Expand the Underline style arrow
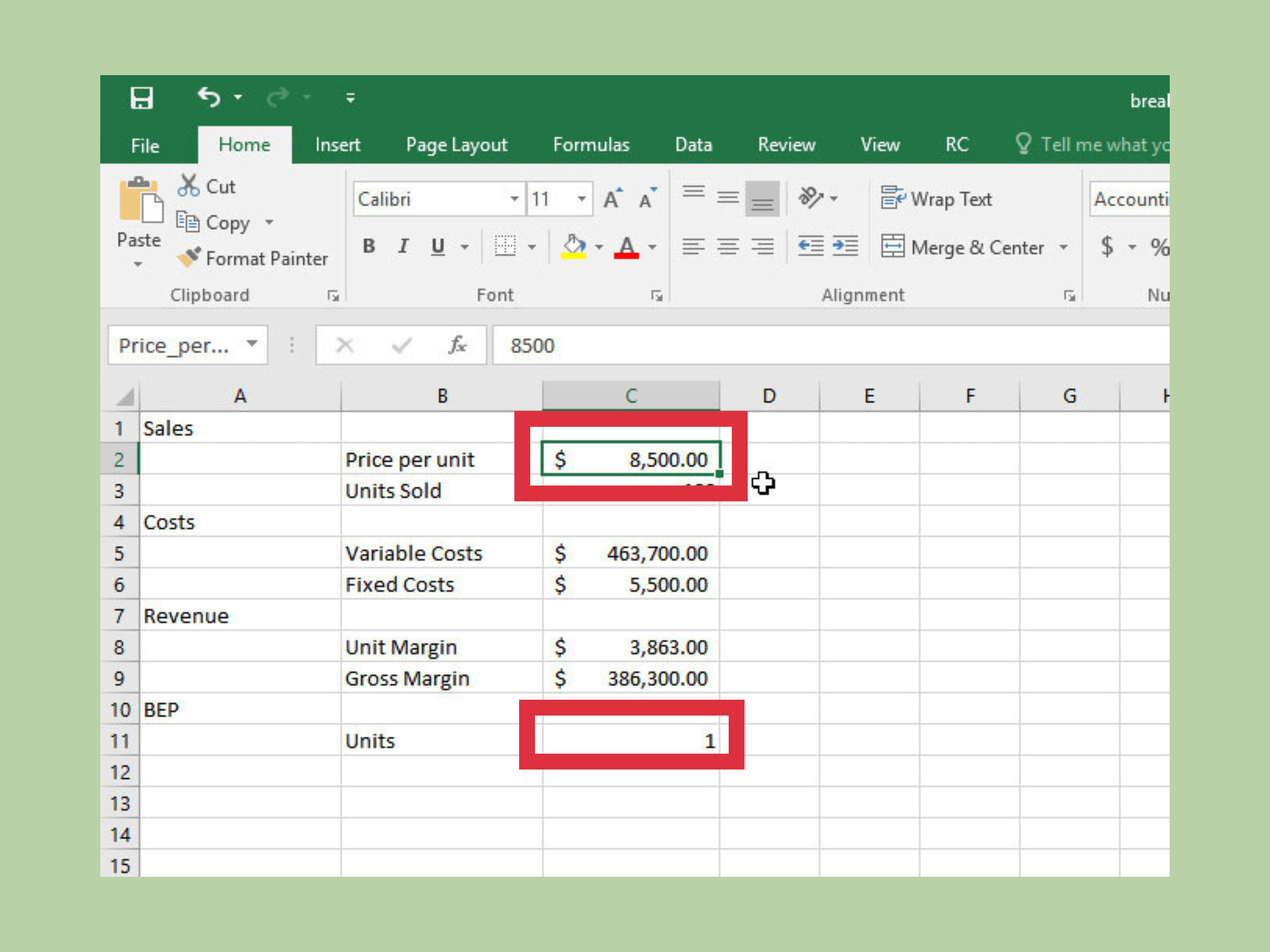1270x952 pixels. 464,248
